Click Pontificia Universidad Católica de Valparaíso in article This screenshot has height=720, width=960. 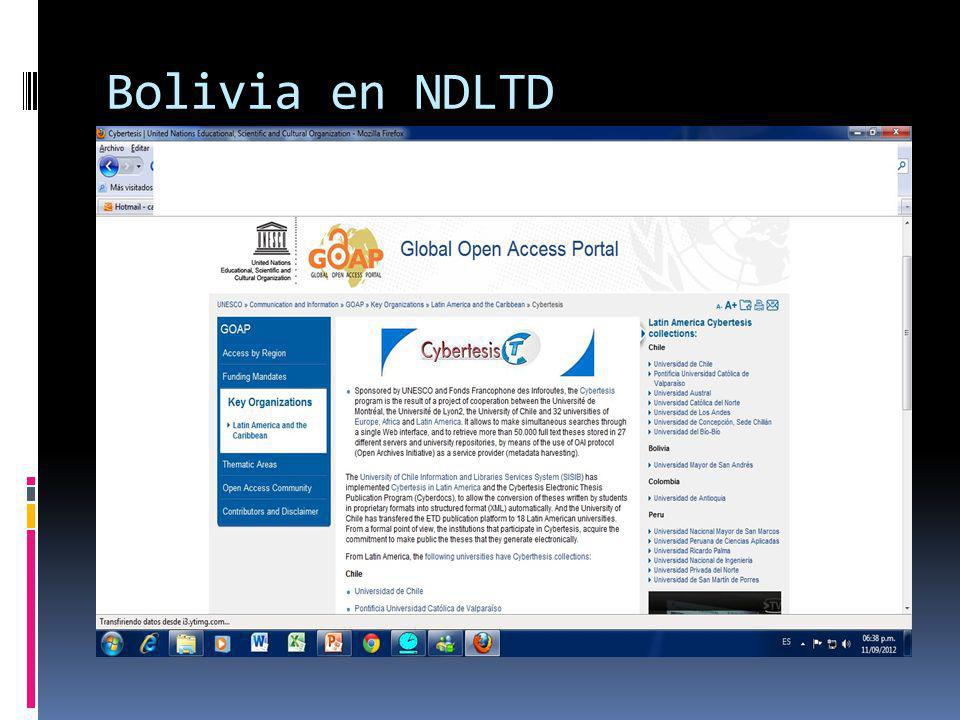pyautogui.click(x=428, y=608)
